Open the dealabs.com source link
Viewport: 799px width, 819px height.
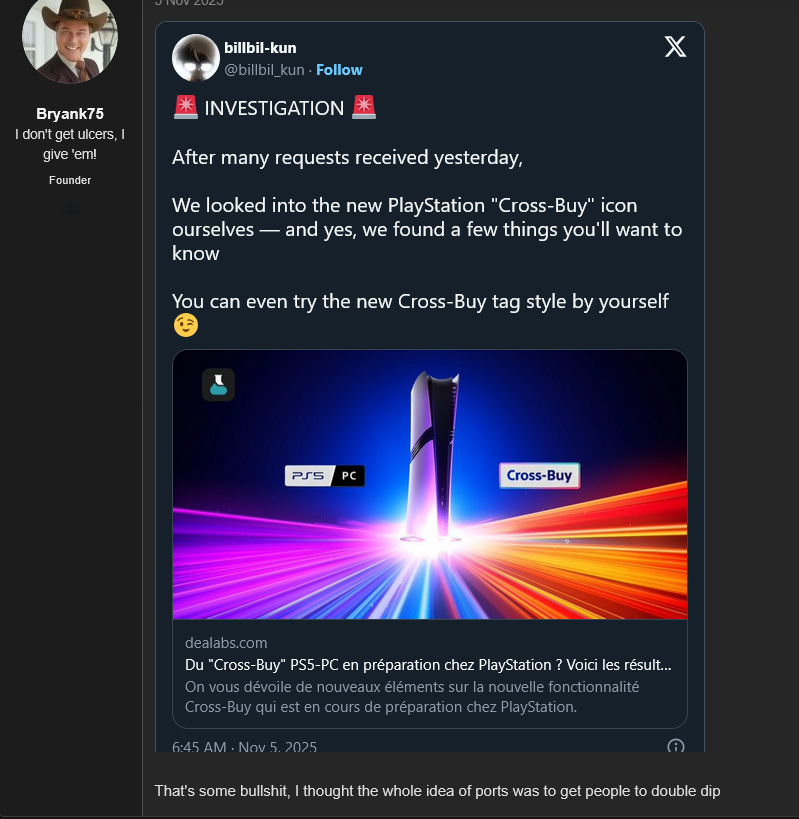coord(226,643)
